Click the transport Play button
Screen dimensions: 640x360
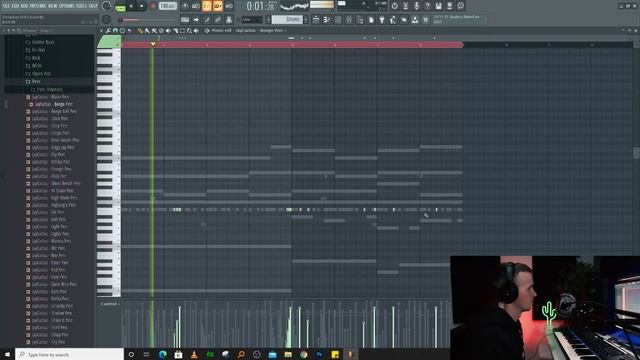[131, 6]
